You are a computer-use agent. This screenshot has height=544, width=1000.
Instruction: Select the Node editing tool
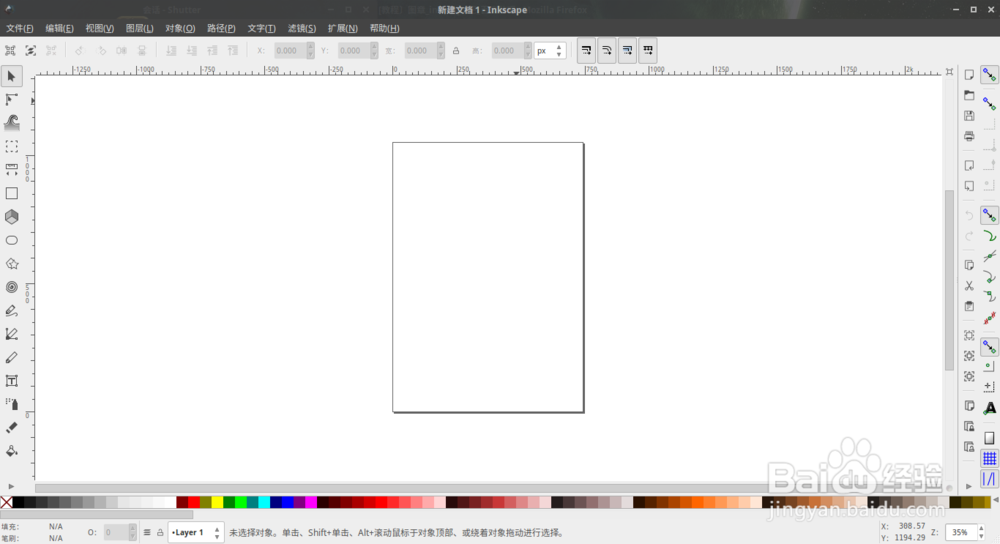point(11,99)
